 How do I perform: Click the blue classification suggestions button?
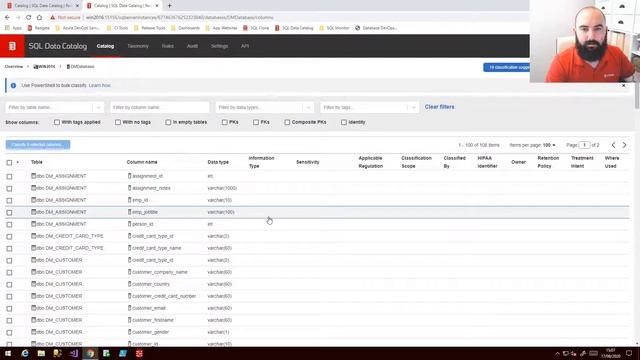coord(507,67)
